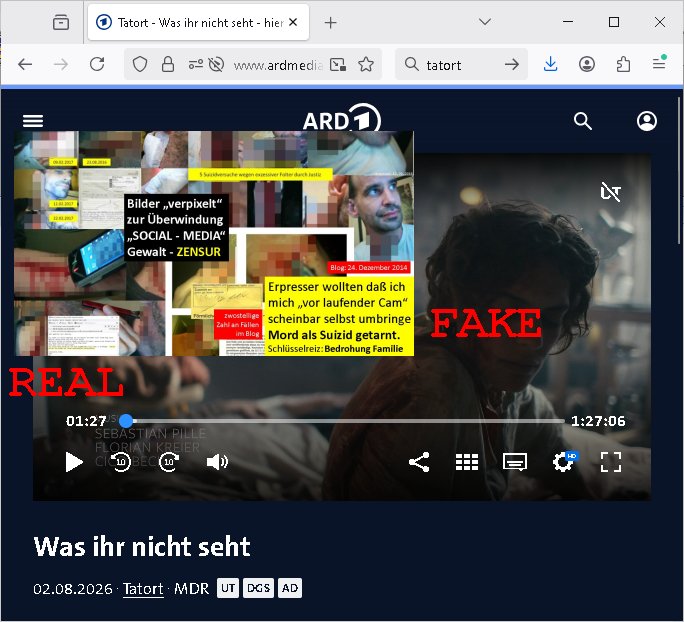Follow the Tatort series link
684x622 pixels.
143,589
